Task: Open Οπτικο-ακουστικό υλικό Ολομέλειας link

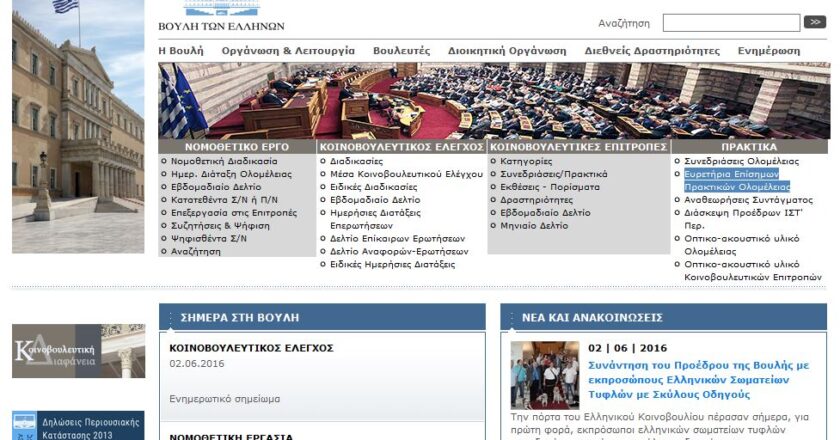Action: point(741,245)
